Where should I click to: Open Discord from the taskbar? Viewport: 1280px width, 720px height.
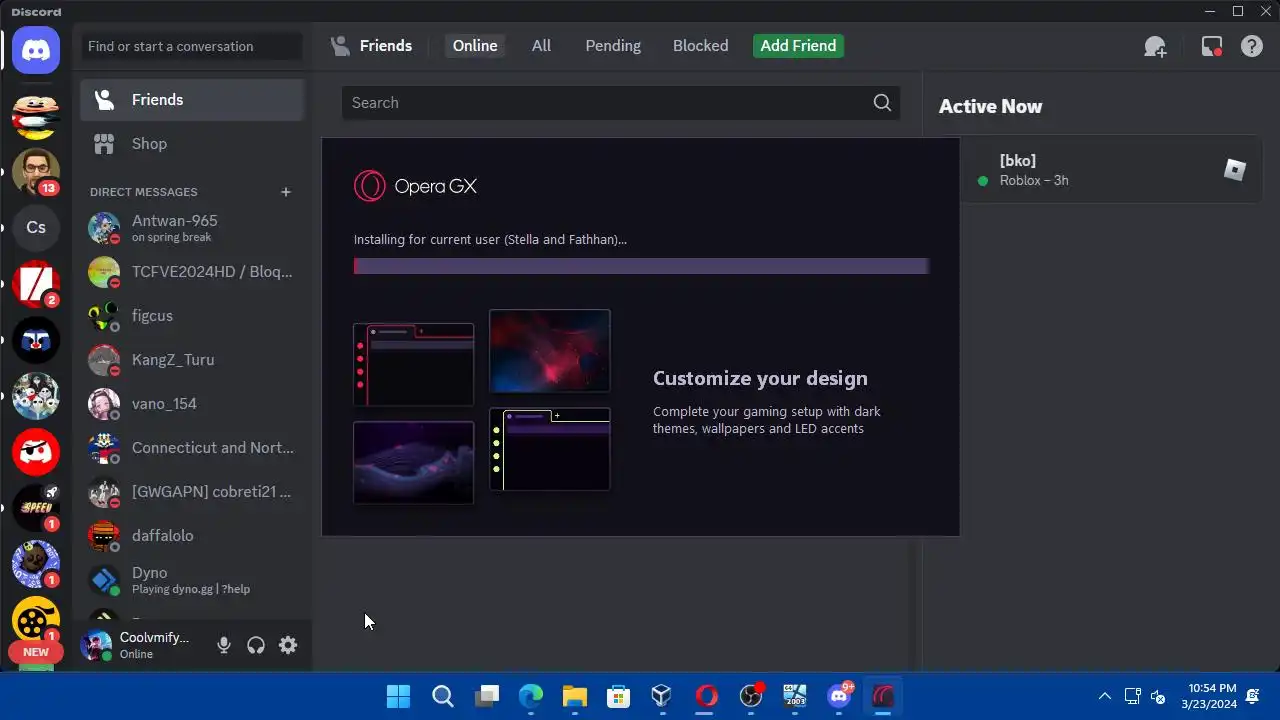tap(839, 696)
